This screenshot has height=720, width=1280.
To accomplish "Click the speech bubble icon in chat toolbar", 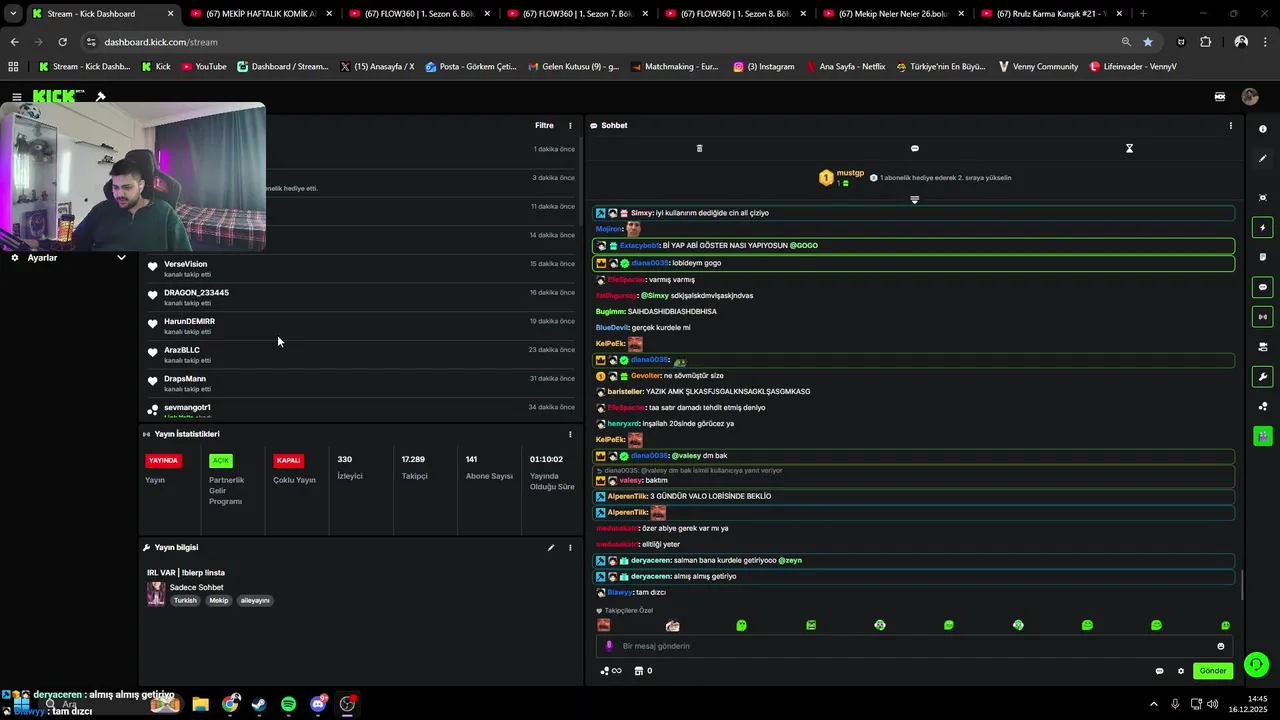I will (x=914, y=148).
